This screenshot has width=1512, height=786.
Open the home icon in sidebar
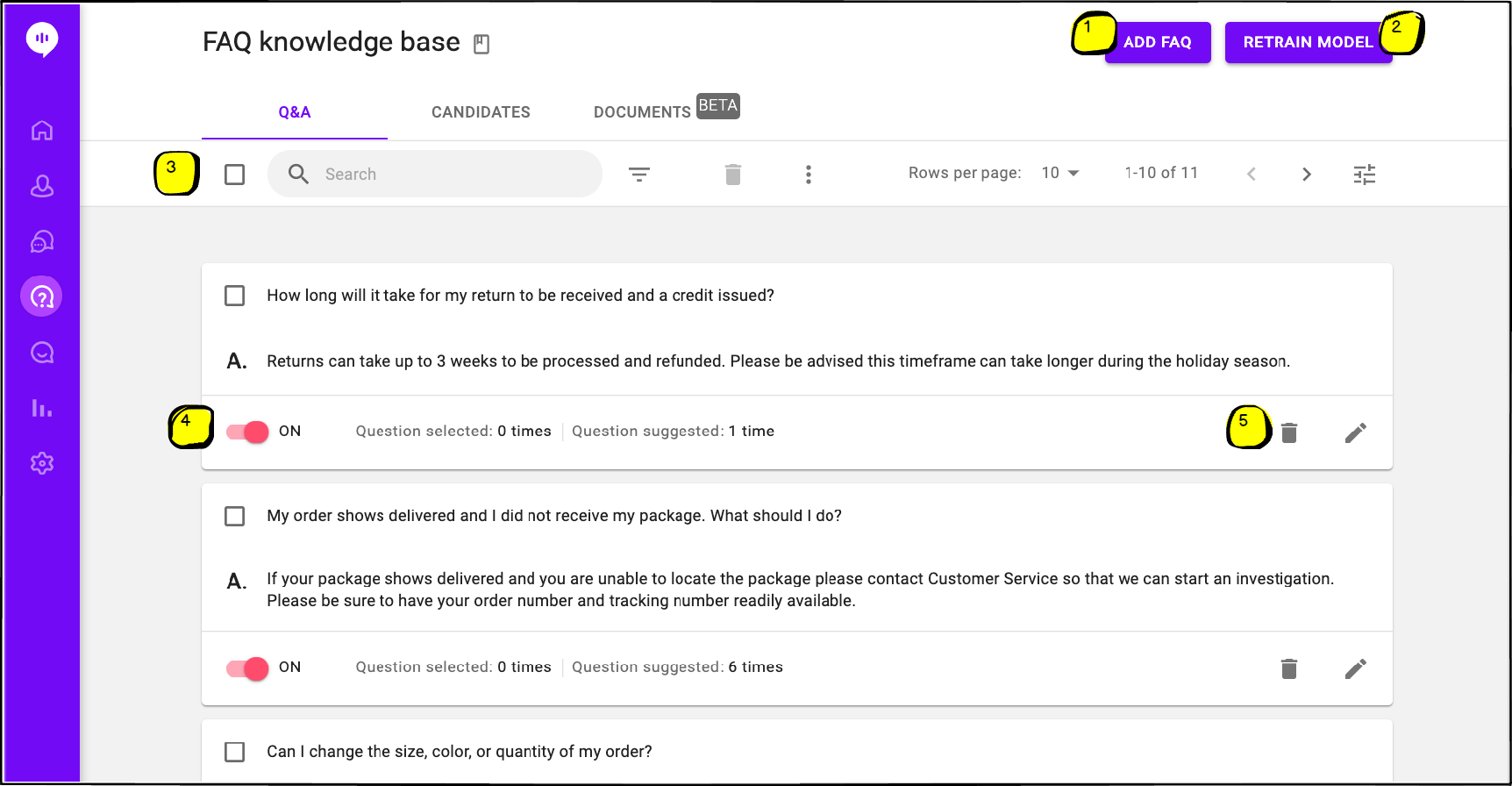click(x=42, y=131)
